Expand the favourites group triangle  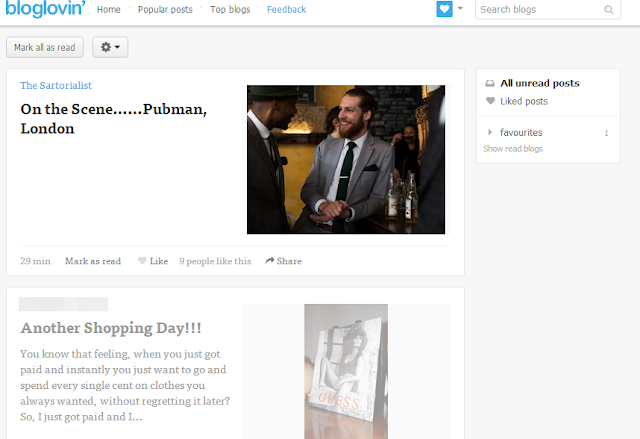click(490, 132)
